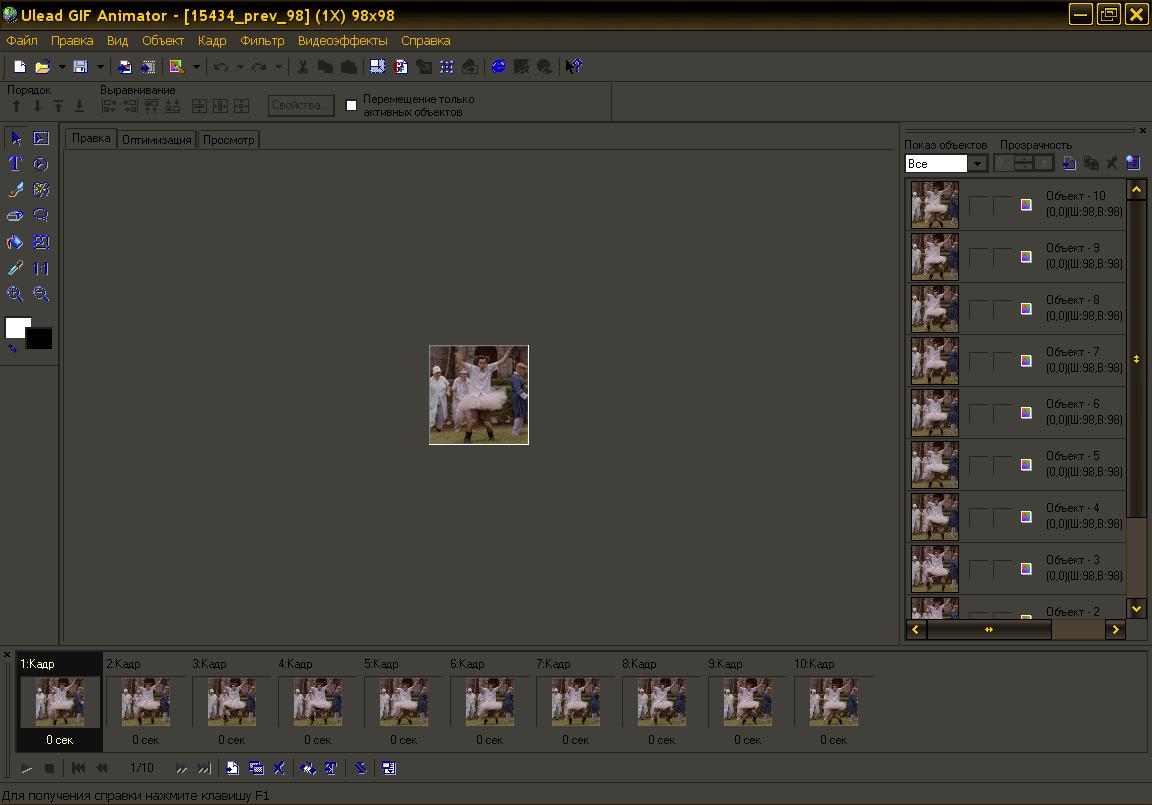This screenshot has height=805, width=1152.
Task: Select the Paint Bucket fill tool
Action: [x=15, y=242]
